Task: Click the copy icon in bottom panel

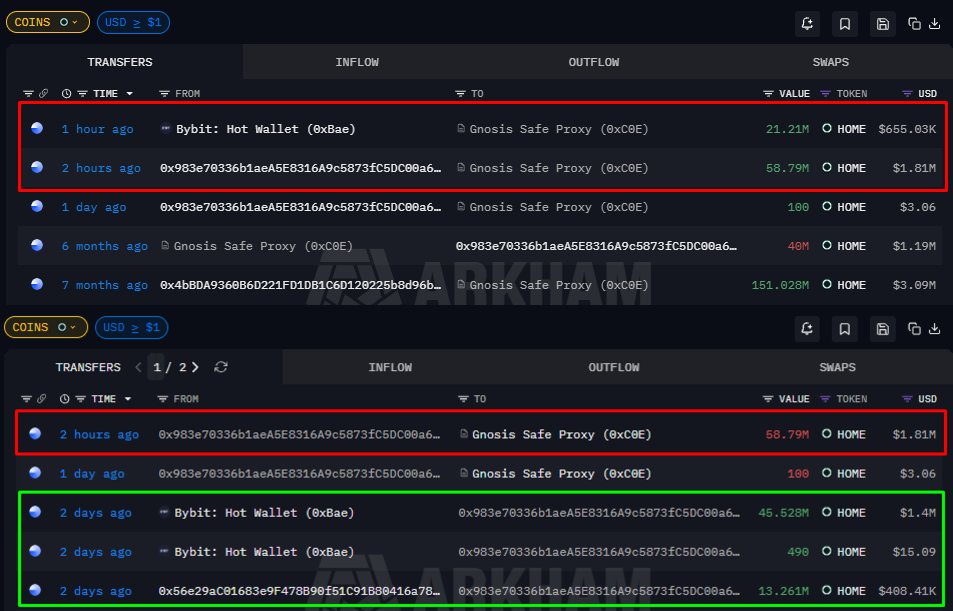Action: pos(913,328)
